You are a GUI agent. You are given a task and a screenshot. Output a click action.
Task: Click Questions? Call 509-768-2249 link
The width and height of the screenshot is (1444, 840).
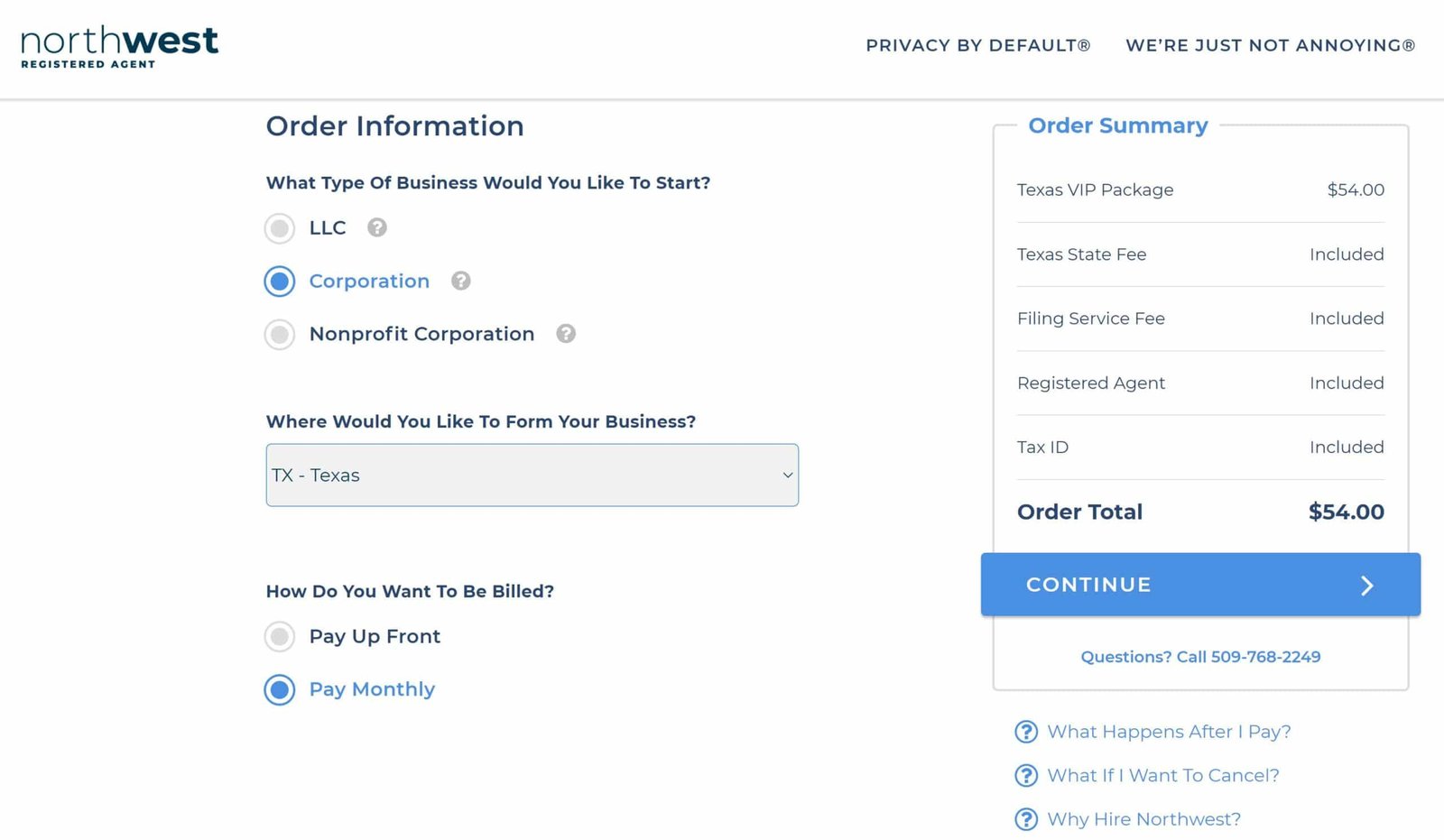(x=1200, y=657)
